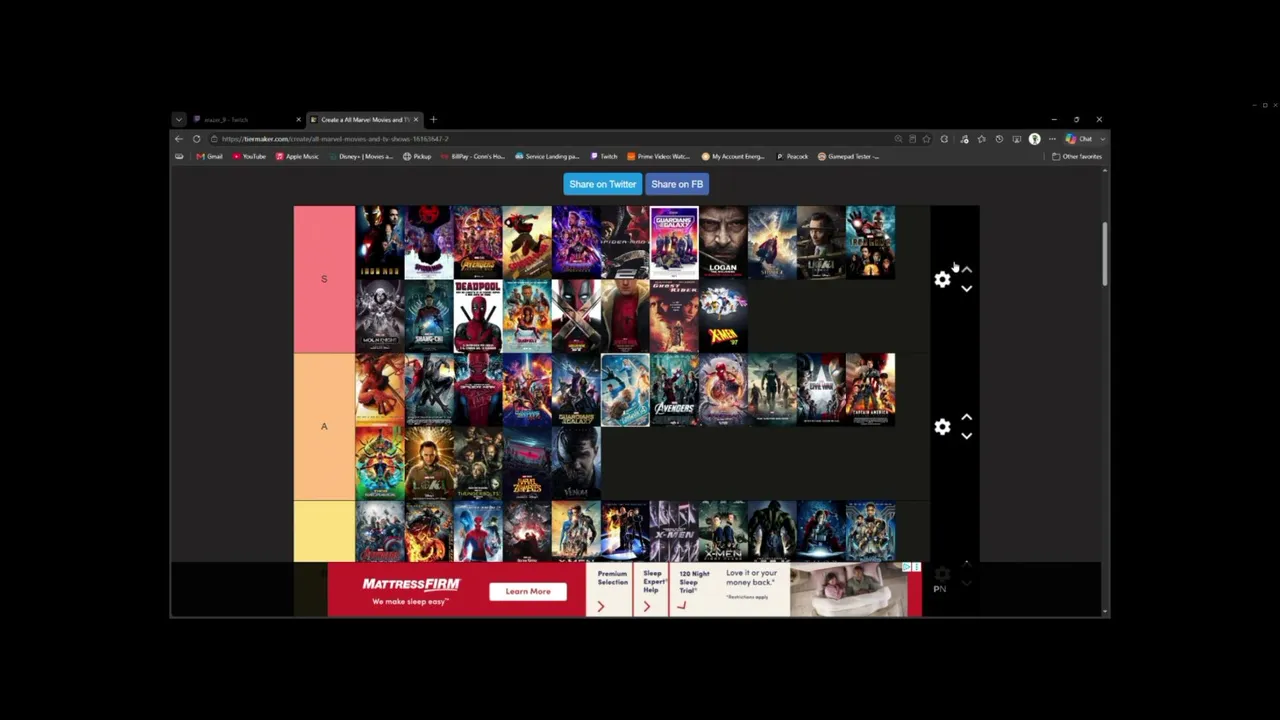Select the Shang-Chi poster

tap(429, 316)
